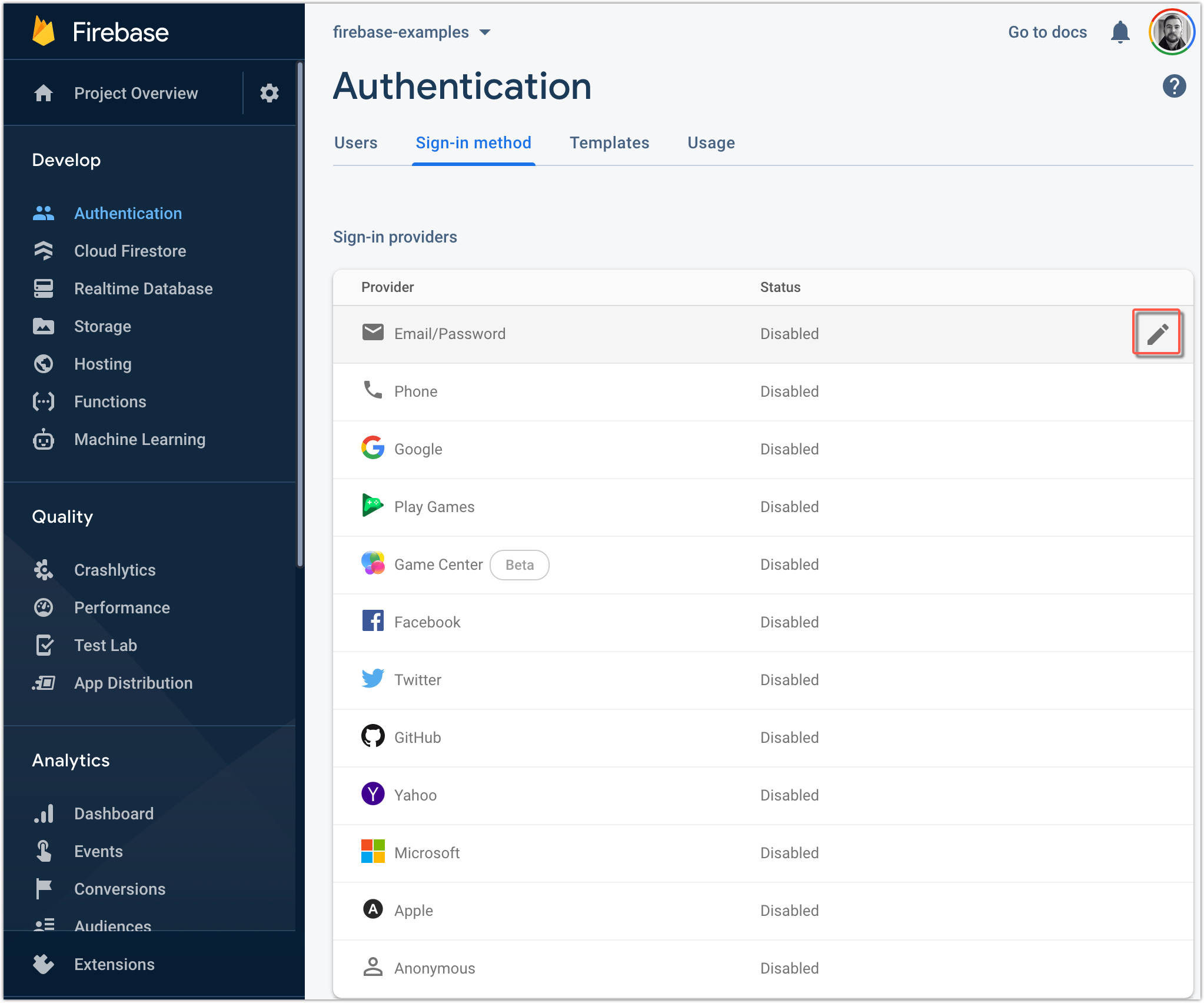Click the App Distribution icon
The image size is (1204, 1003).
[44, 683]
